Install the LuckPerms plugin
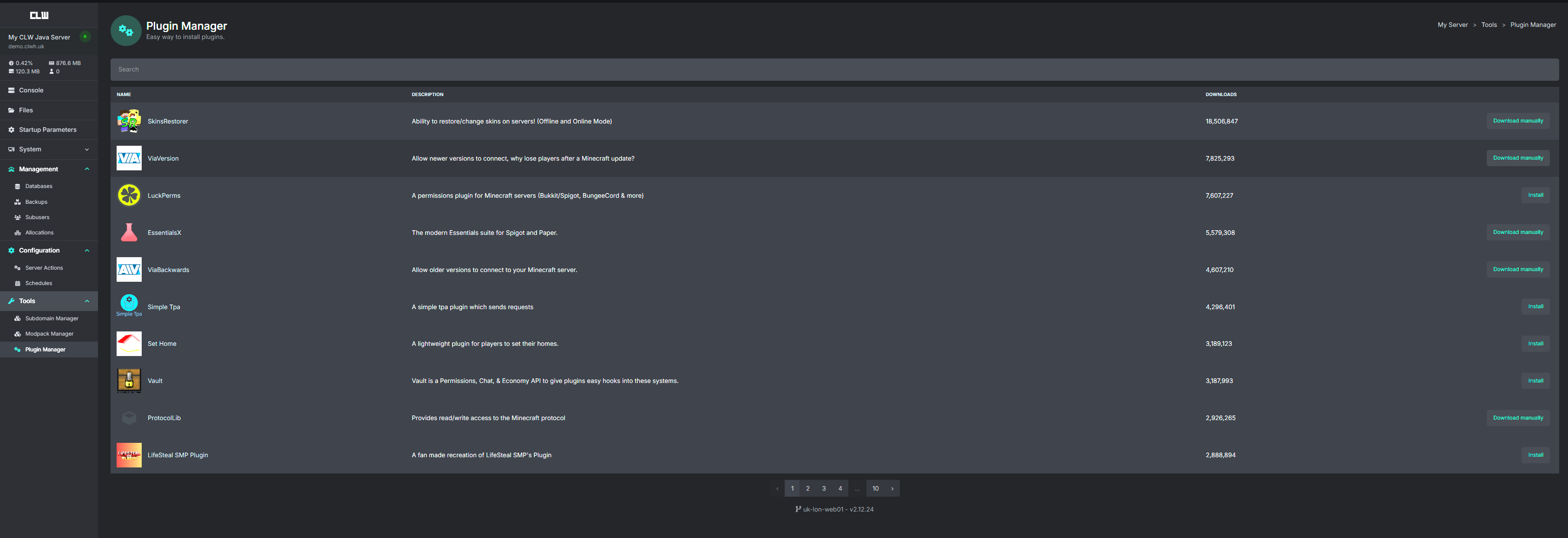This screenshot has height=538, width=1568. (x=1535, y=195)
